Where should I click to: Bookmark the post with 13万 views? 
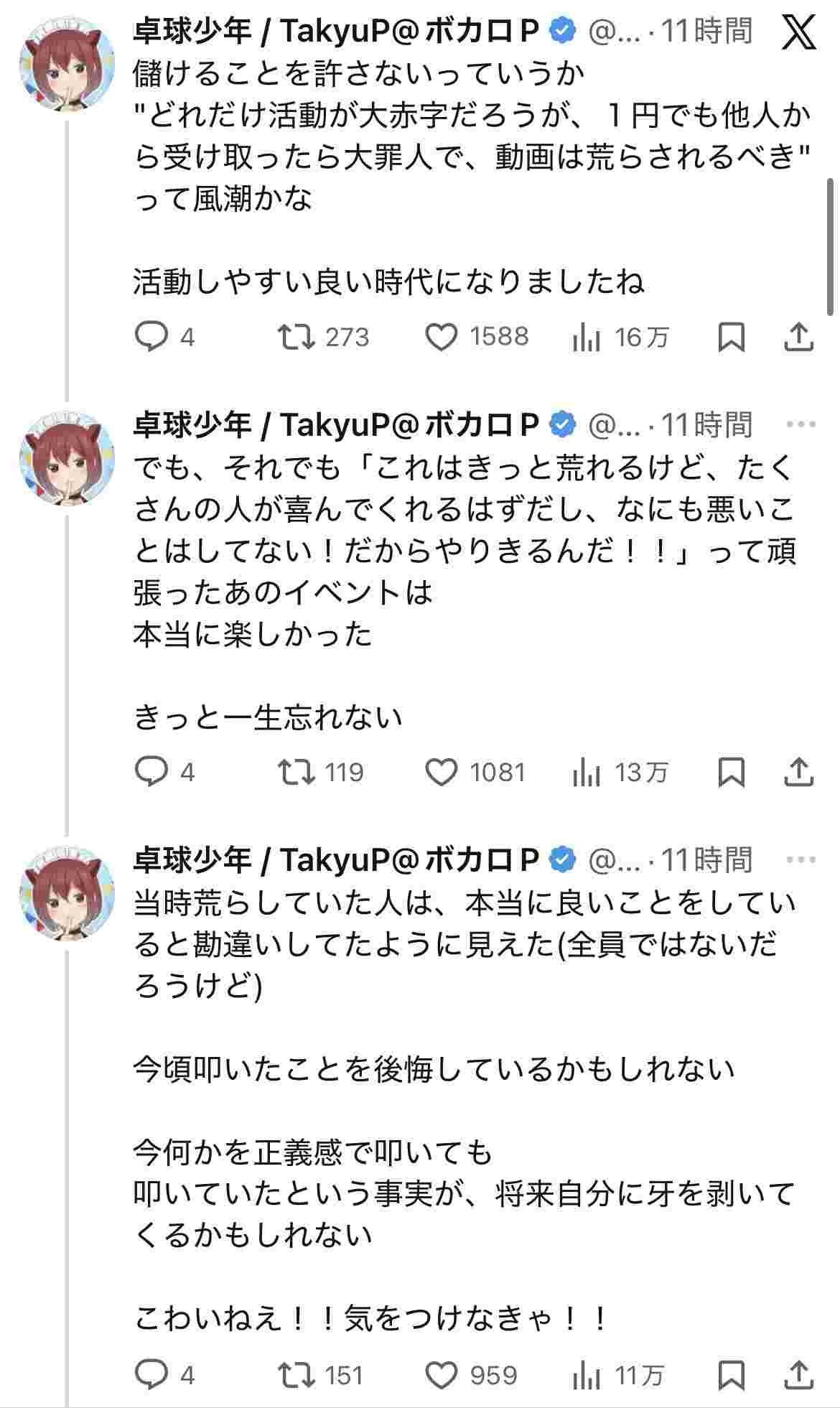coord(731,772)
